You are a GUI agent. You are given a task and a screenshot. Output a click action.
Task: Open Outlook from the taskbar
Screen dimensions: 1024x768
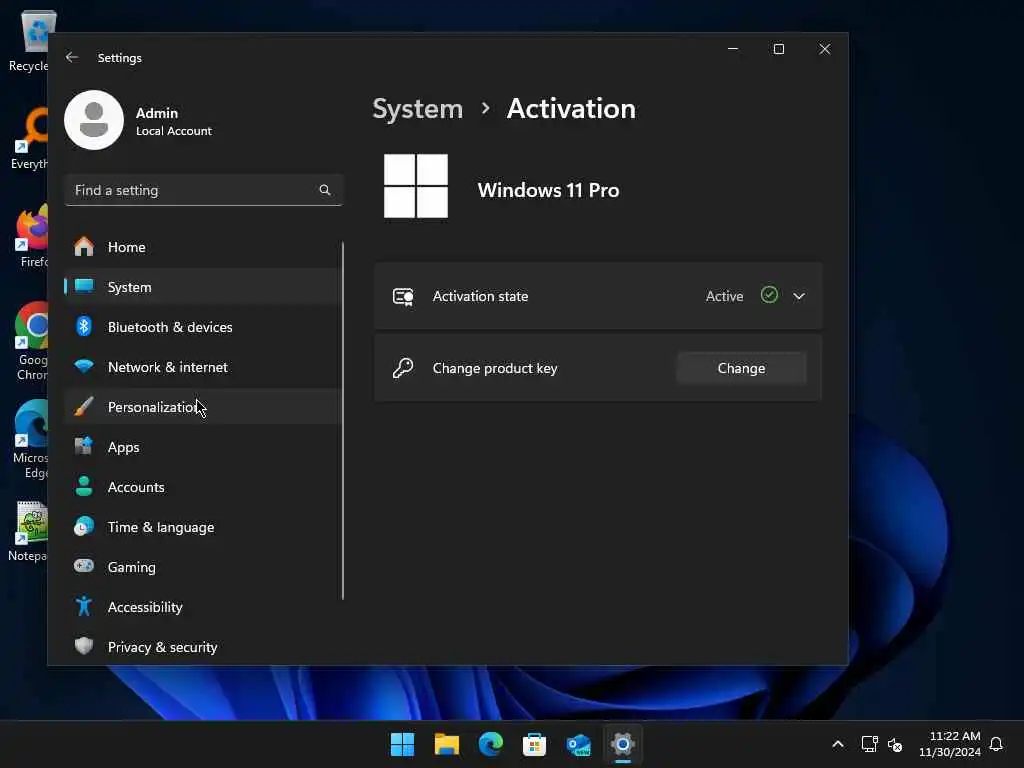pyautogui.click(x=579, y=744)
